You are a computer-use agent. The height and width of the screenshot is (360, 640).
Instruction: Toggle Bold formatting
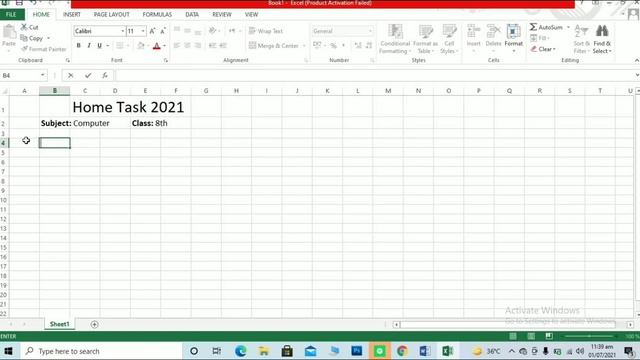pos(78,46)
